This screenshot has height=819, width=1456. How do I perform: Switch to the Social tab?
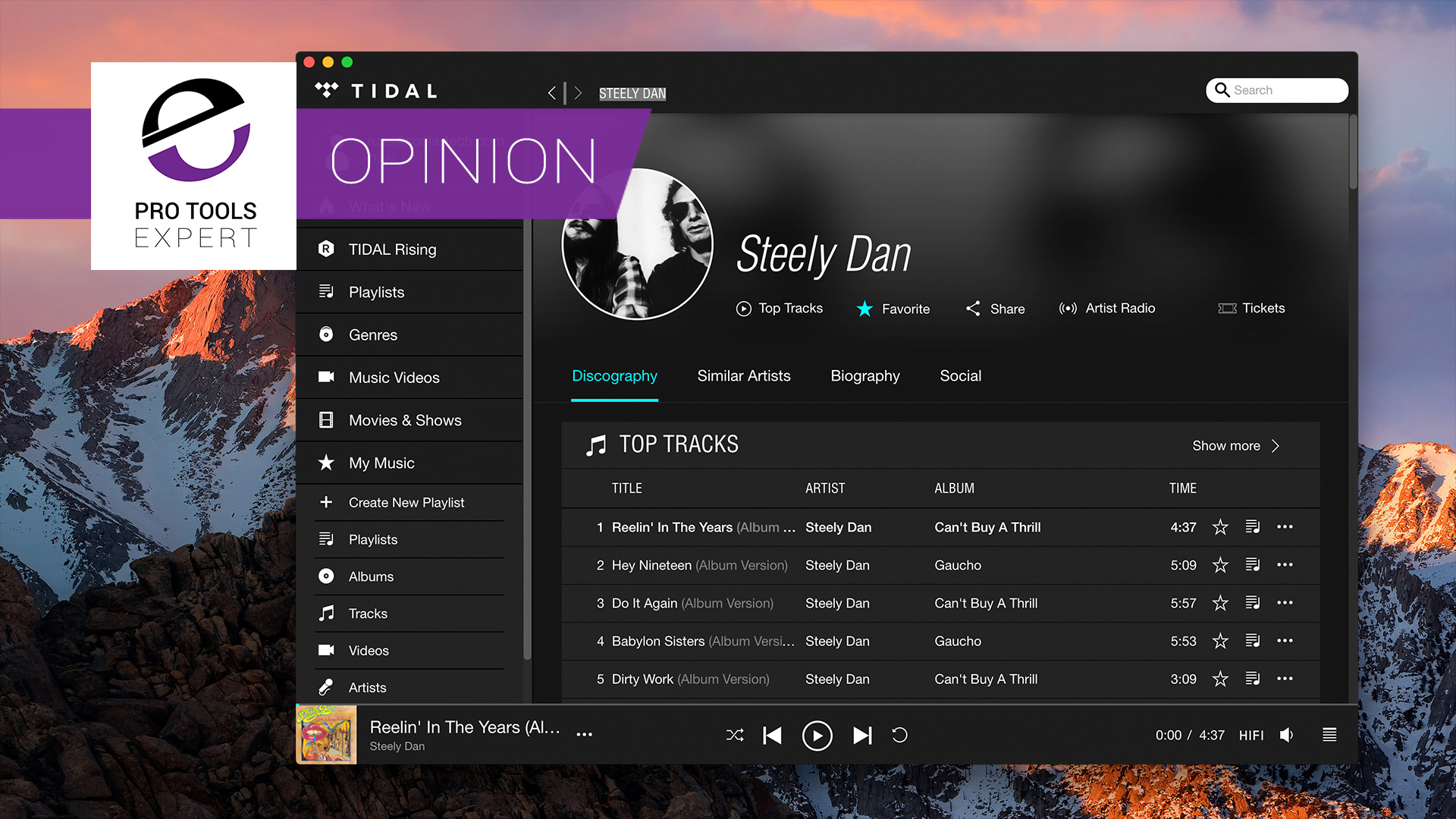[x=960, y=376]
